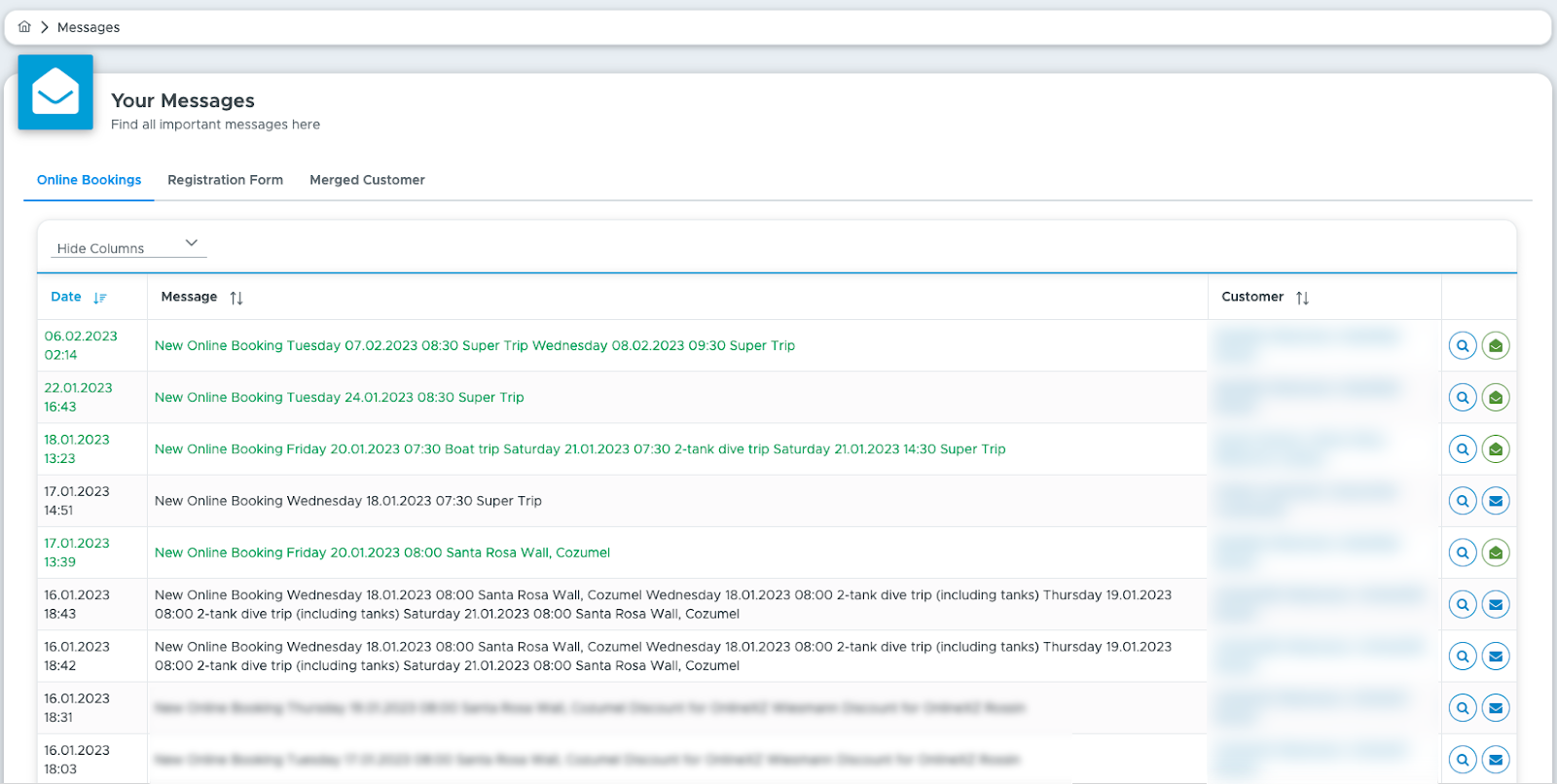Click the Messages breadcrumb link
The image size is (1557, 784).
pos(89,27)
